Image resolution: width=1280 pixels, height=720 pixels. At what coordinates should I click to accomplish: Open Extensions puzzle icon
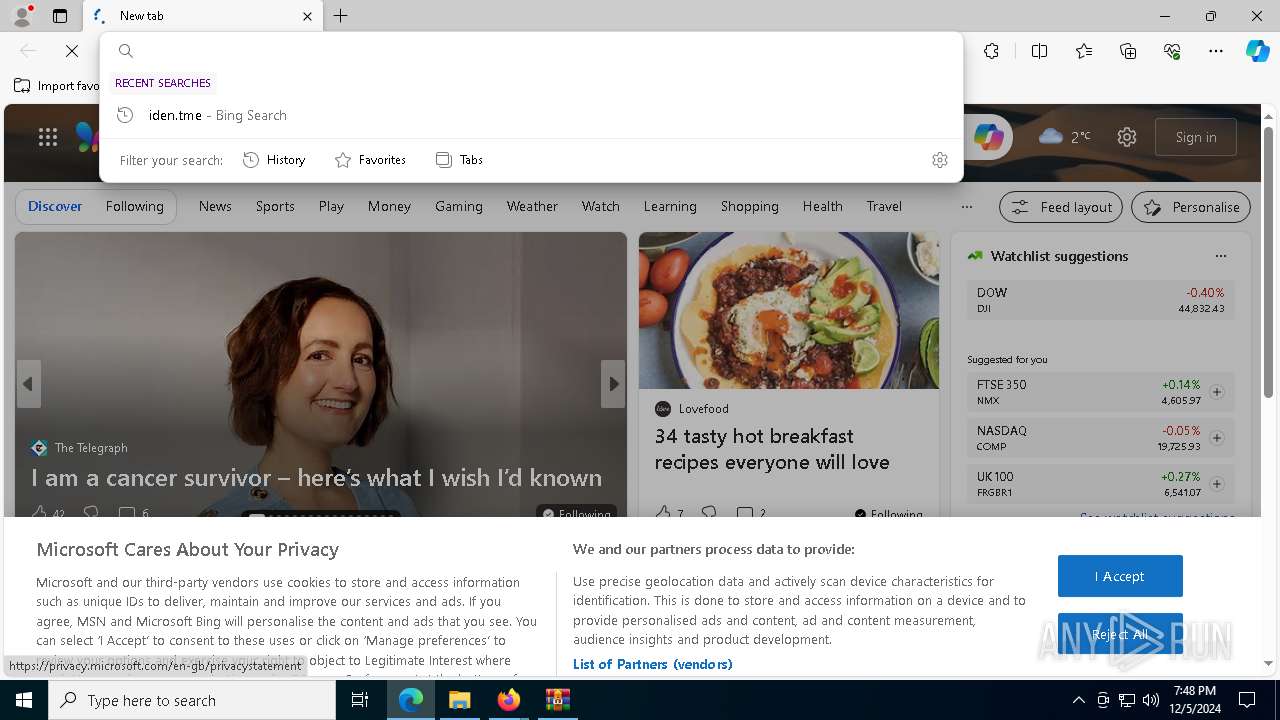point(991,51)
